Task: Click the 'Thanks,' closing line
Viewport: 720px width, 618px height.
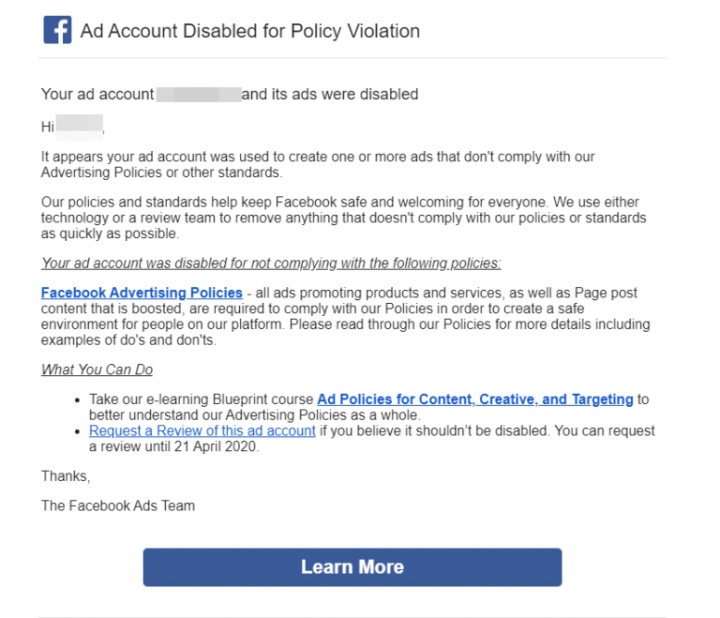Action: click(x=66, y=476)
